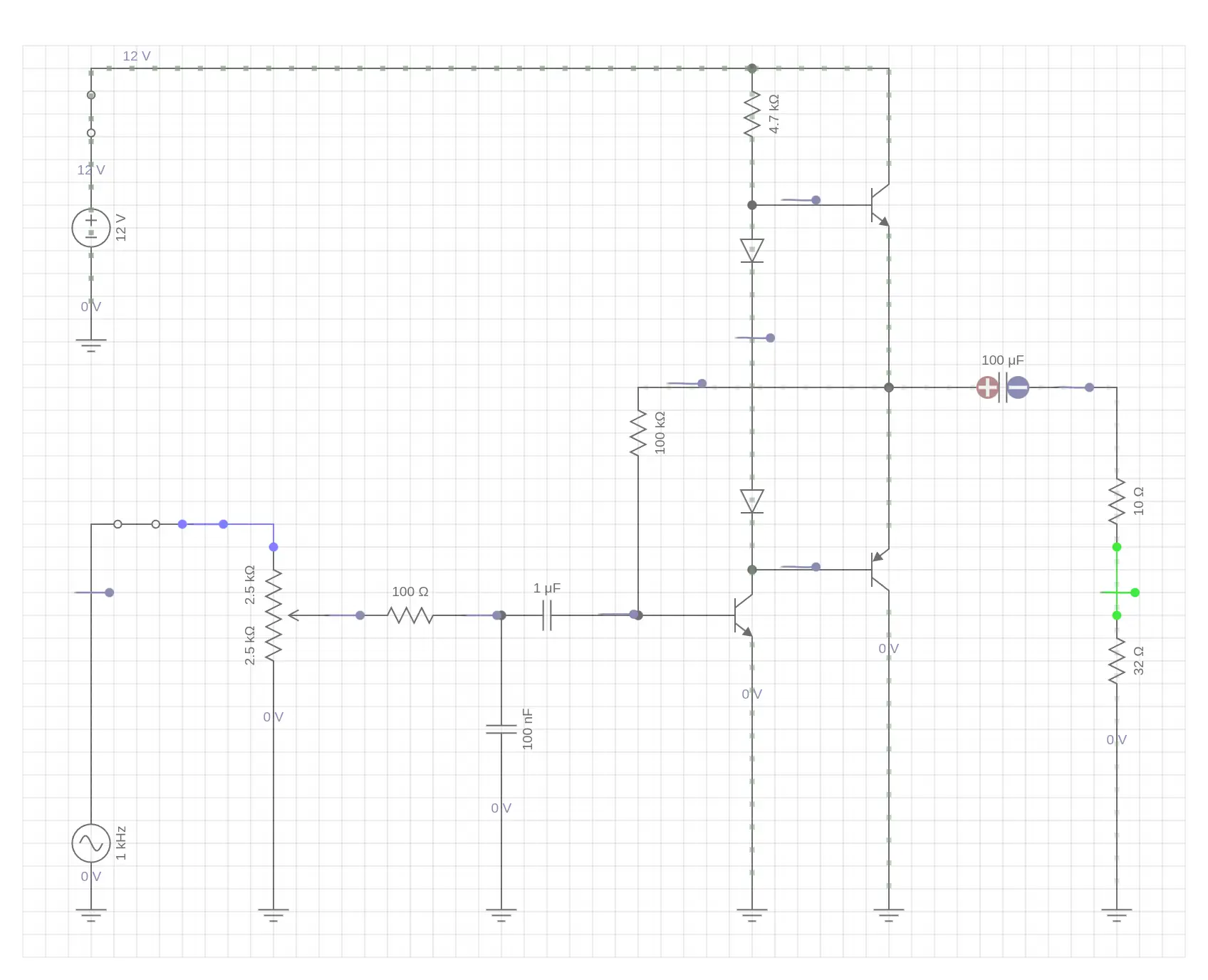Click the 100 Ω value label
The width and height of the screenshot is (1208, 980).
[410, 592]
